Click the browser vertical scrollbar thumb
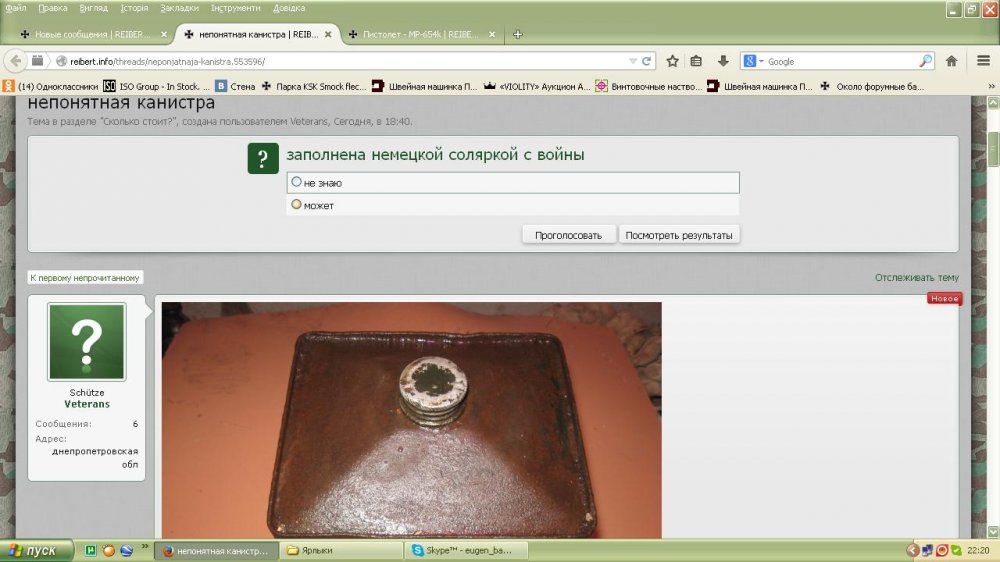1000x562 pixels. point(993,148)
